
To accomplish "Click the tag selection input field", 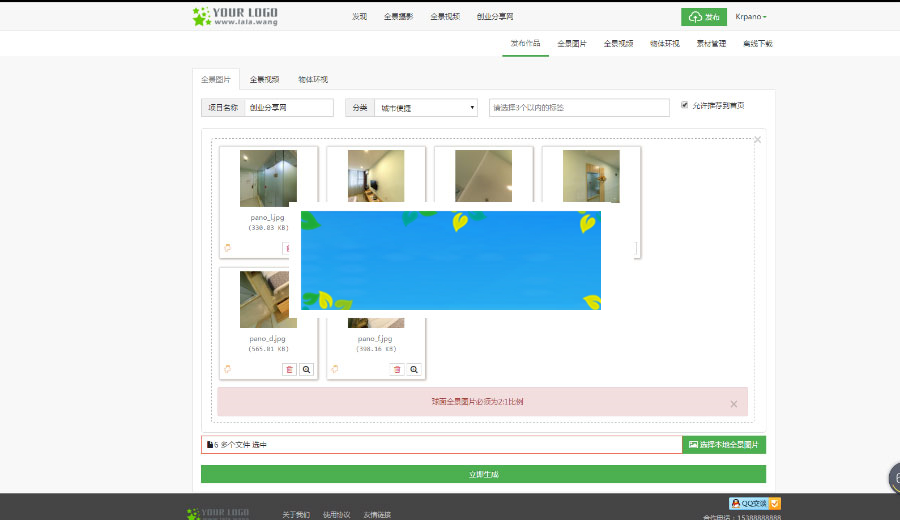I will point(579,108).
